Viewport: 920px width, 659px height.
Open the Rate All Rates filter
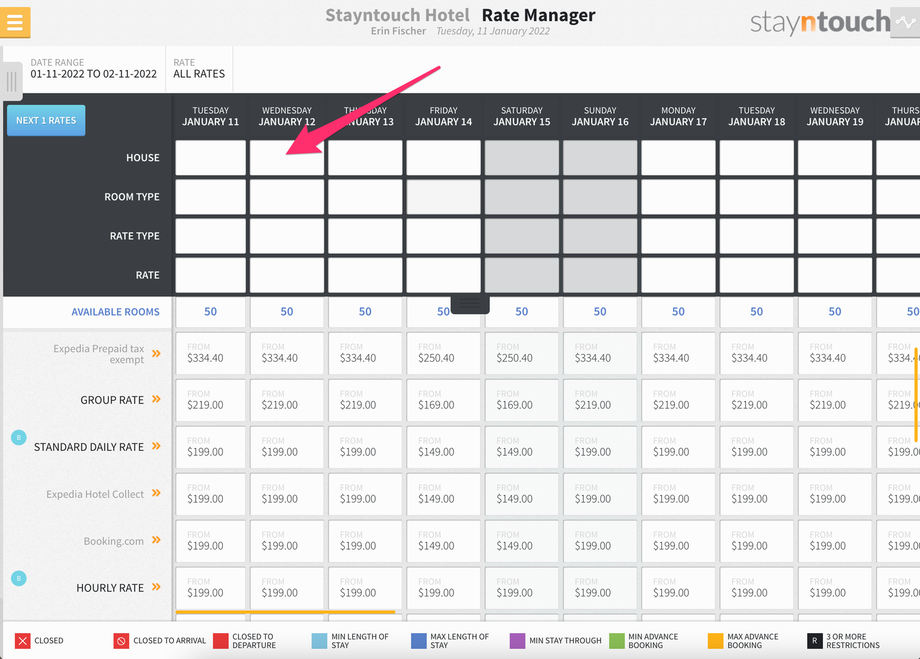pos(199,69)
